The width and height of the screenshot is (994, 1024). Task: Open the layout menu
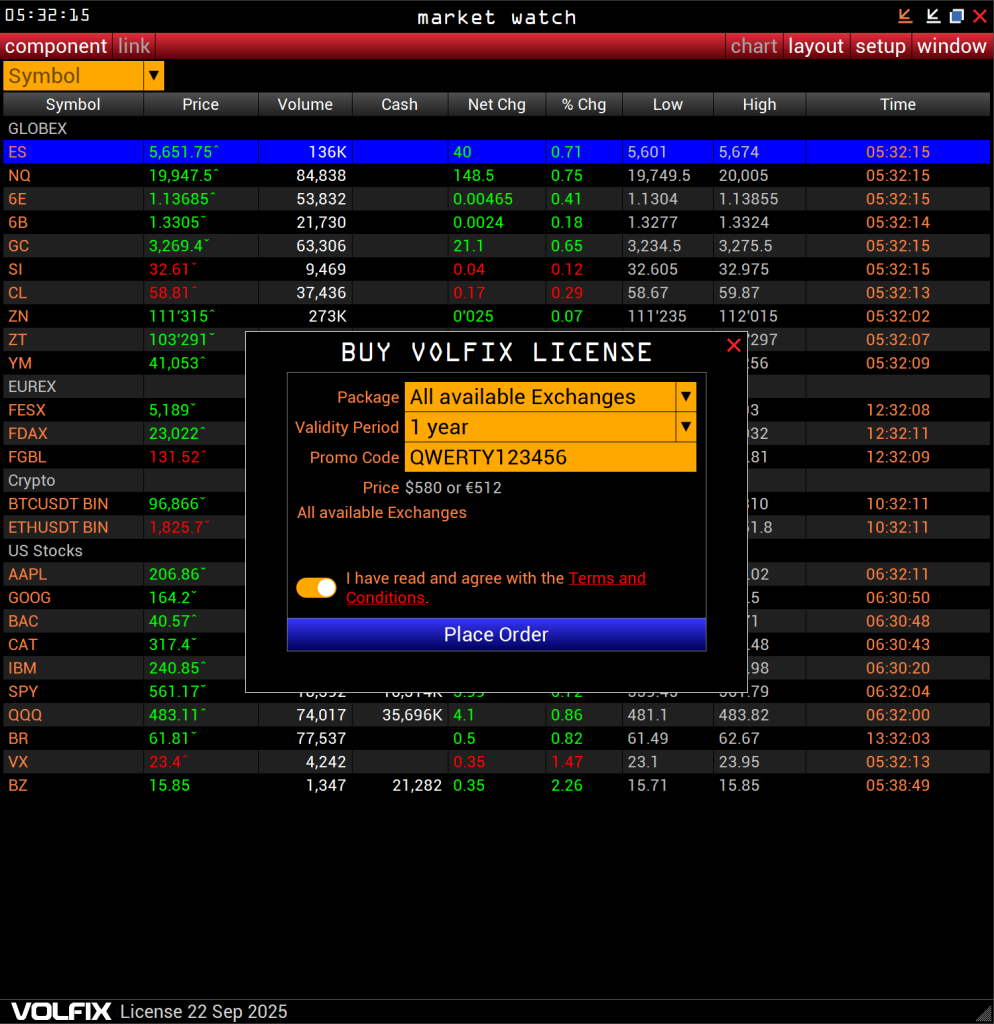[x=816, y=46]
